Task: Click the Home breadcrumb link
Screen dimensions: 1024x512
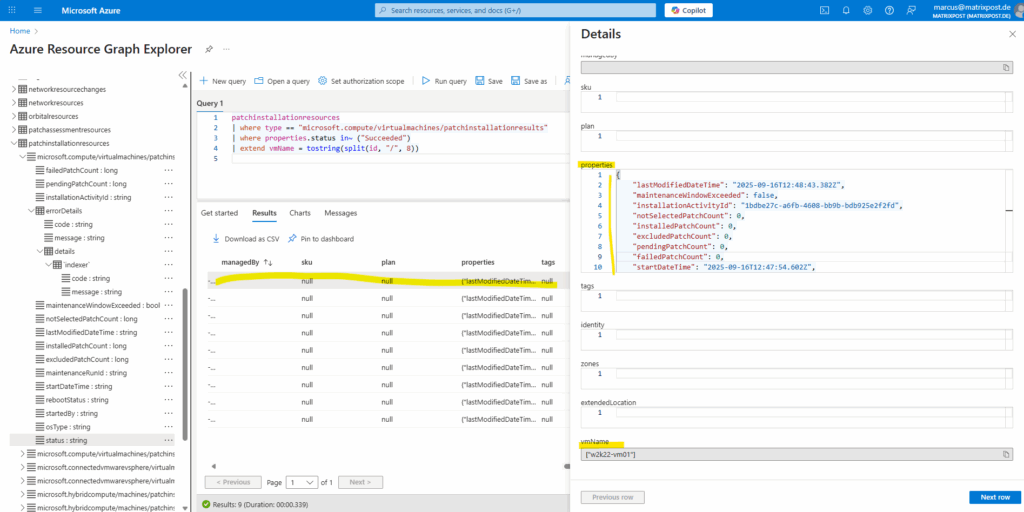Action: click(x=20, y=31)
